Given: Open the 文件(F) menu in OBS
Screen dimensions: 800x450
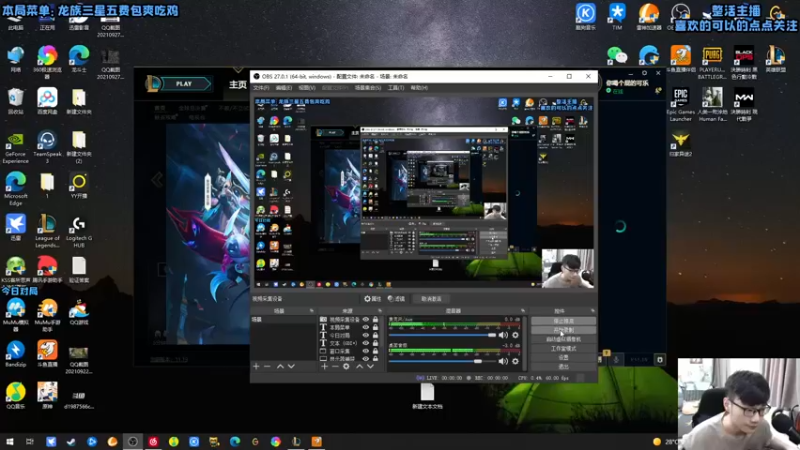Looking at the screenshot, I should (261, 88).
